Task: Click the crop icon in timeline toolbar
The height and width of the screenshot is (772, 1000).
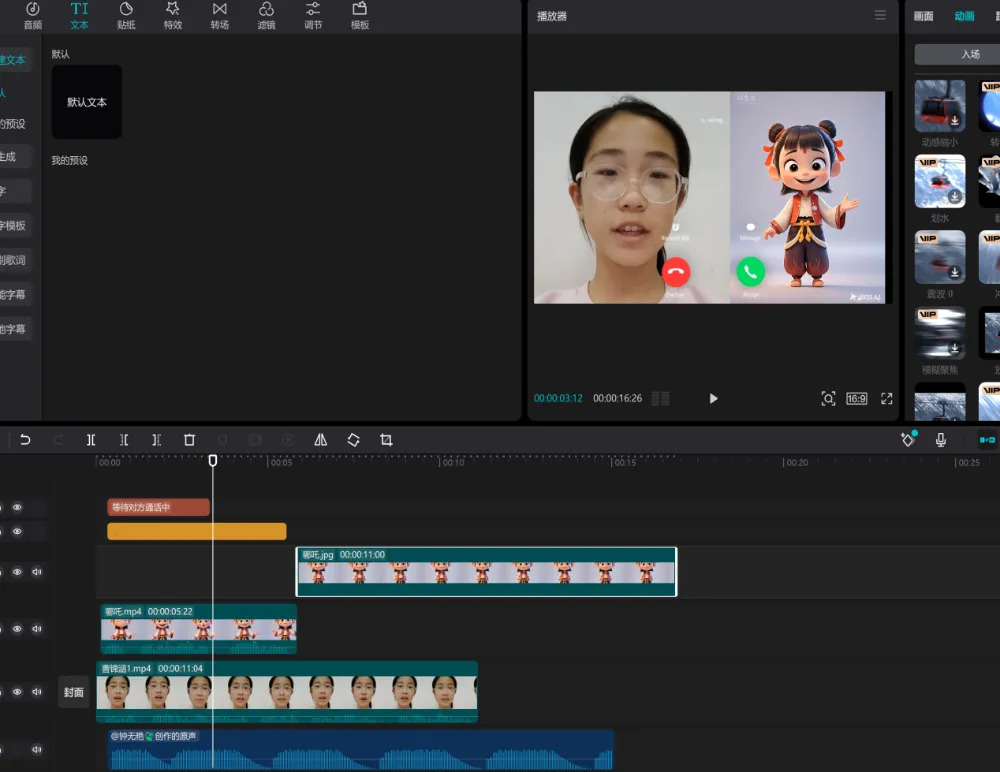Action: [386, 440]
